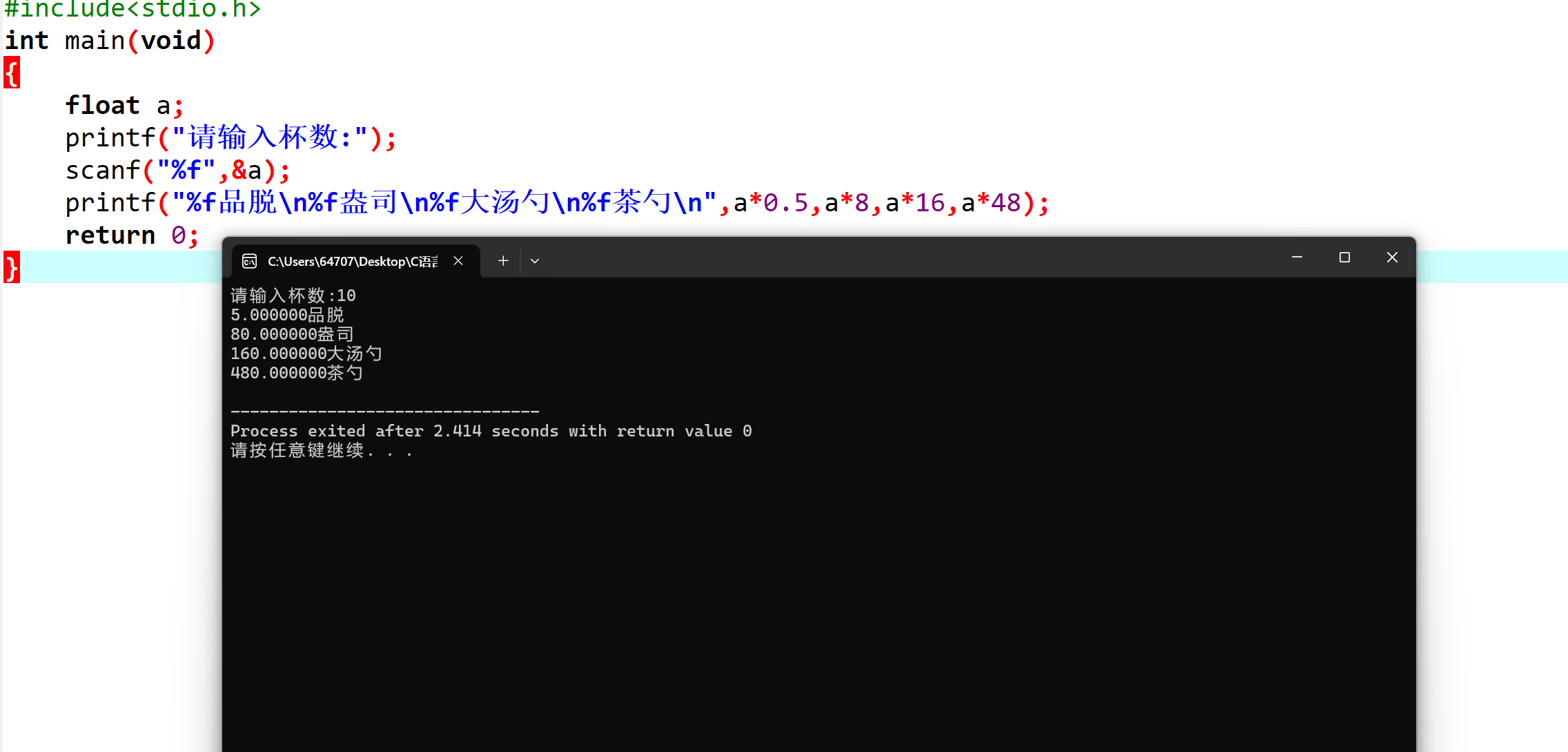The image size is (1568, 752).
Task: Click the red highlighted closing brace
Action: point(12,267)
